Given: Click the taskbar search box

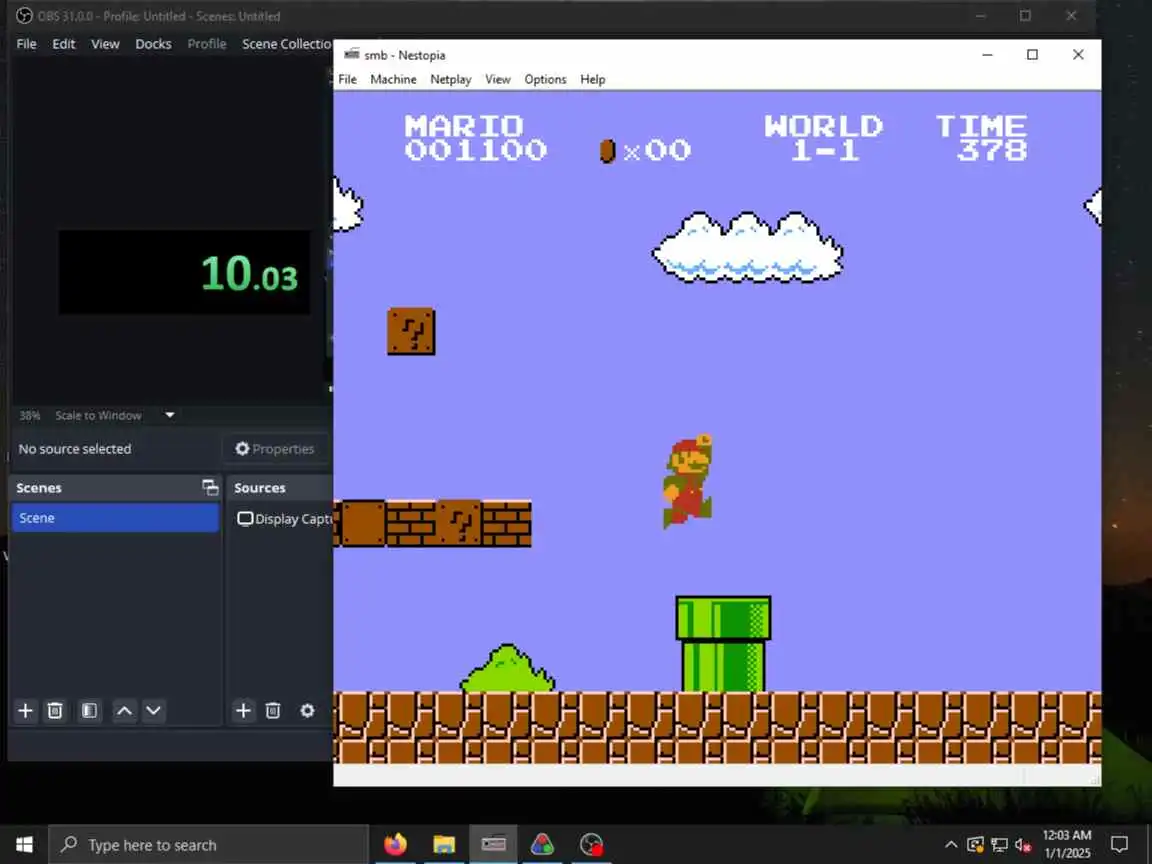Looking at the screenshot, I should (x=209, y=845).
